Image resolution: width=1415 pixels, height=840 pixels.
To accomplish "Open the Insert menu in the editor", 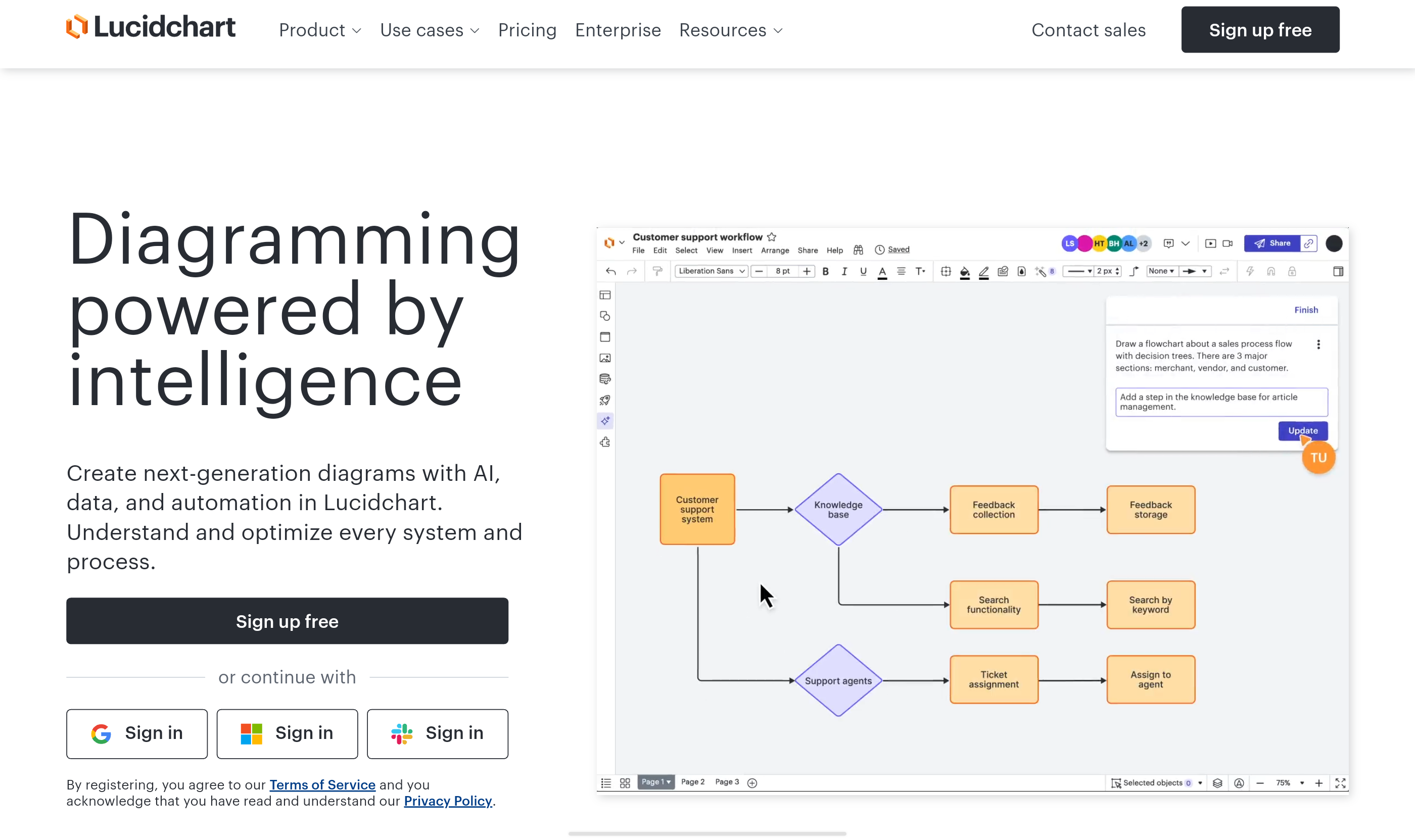I will pos(742,250).
